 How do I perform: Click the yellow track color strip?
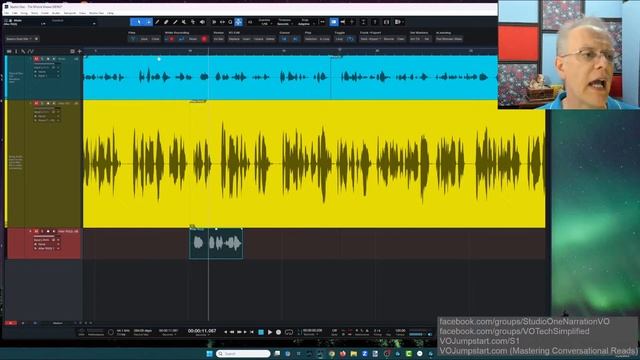pos(6,163)
